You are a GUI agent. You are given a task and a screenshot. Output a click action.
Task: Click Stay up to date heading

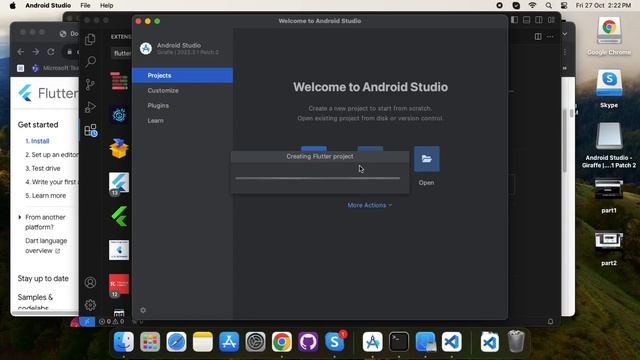pyautogui.click(x=43, y=278)
